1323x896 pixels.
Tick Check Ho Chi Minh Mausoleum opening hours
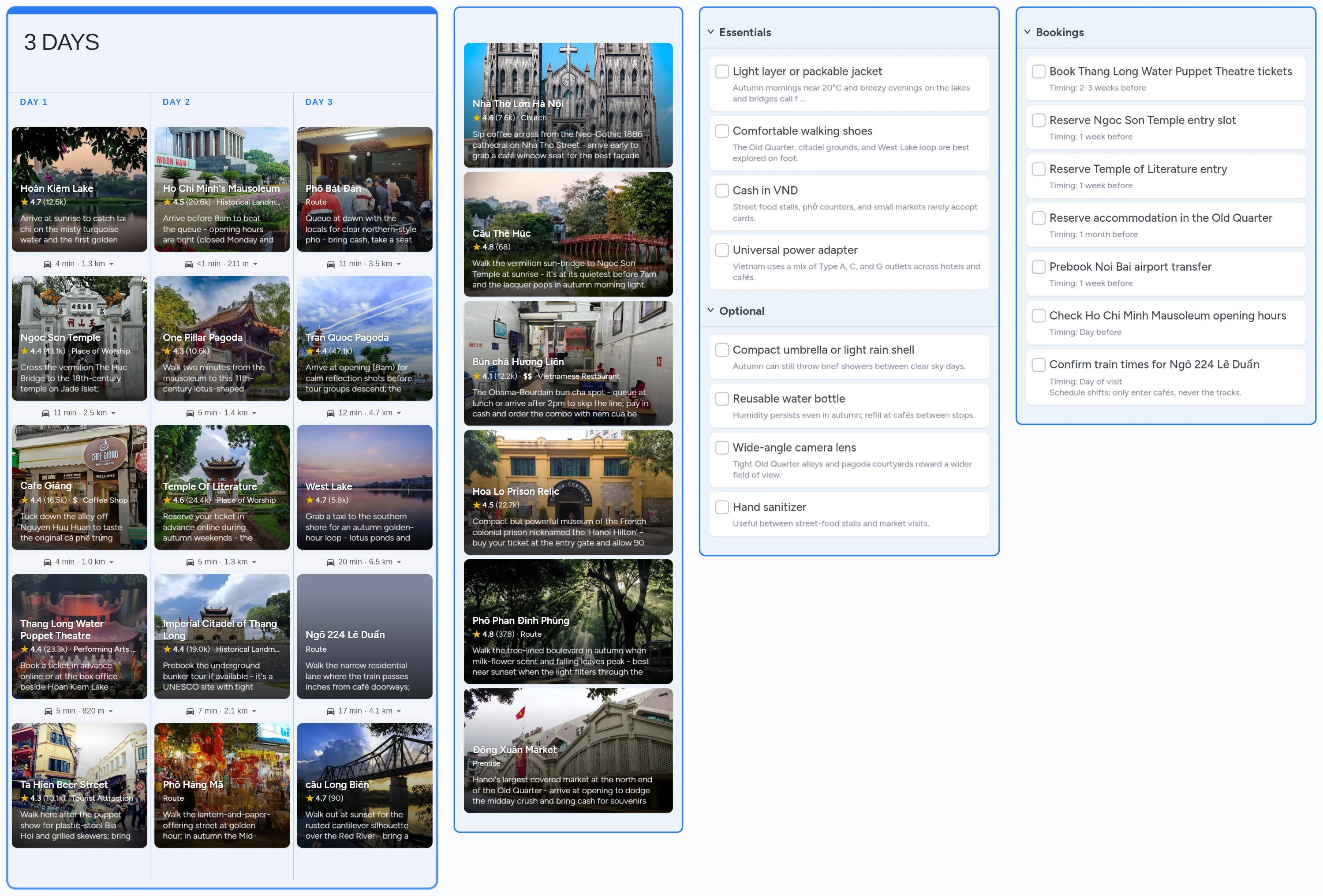[x=1039, y=316]
